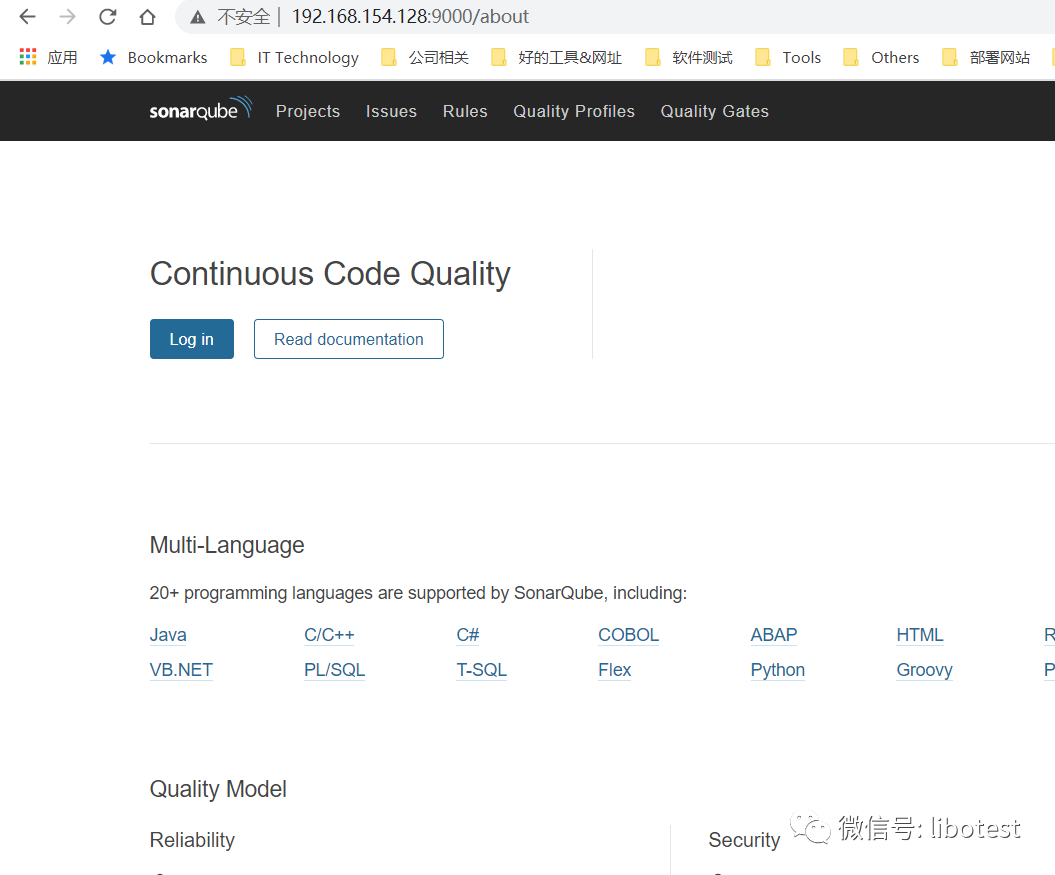Image resolution: width=1055 pixels, height=875 pixels.
Task: Go back using the browser back arrow
Action: point(28,17)
